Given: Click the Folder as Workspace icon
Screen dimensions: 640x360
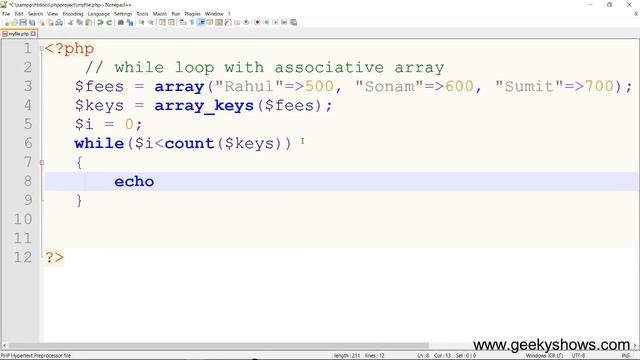Looking at the screenshot, I should click(237, 22).
